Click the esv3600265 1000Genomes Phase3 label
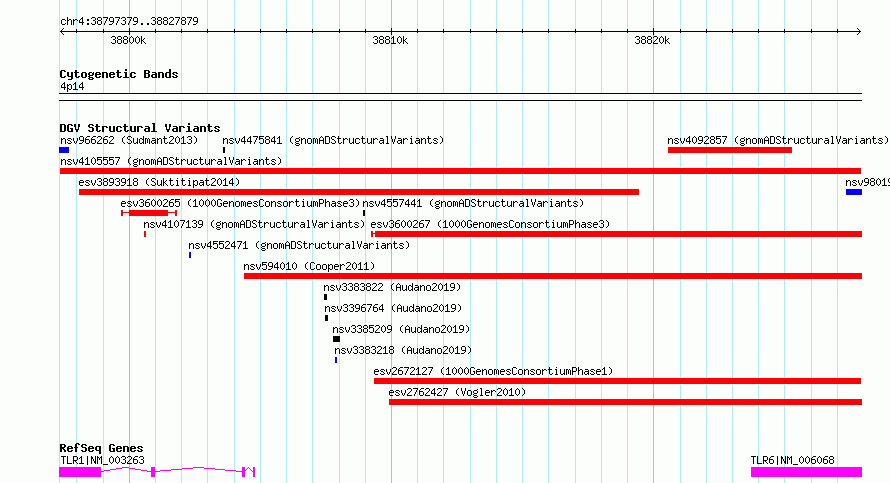The height and width of the screenshot is (483, 890). coord(240,203)
